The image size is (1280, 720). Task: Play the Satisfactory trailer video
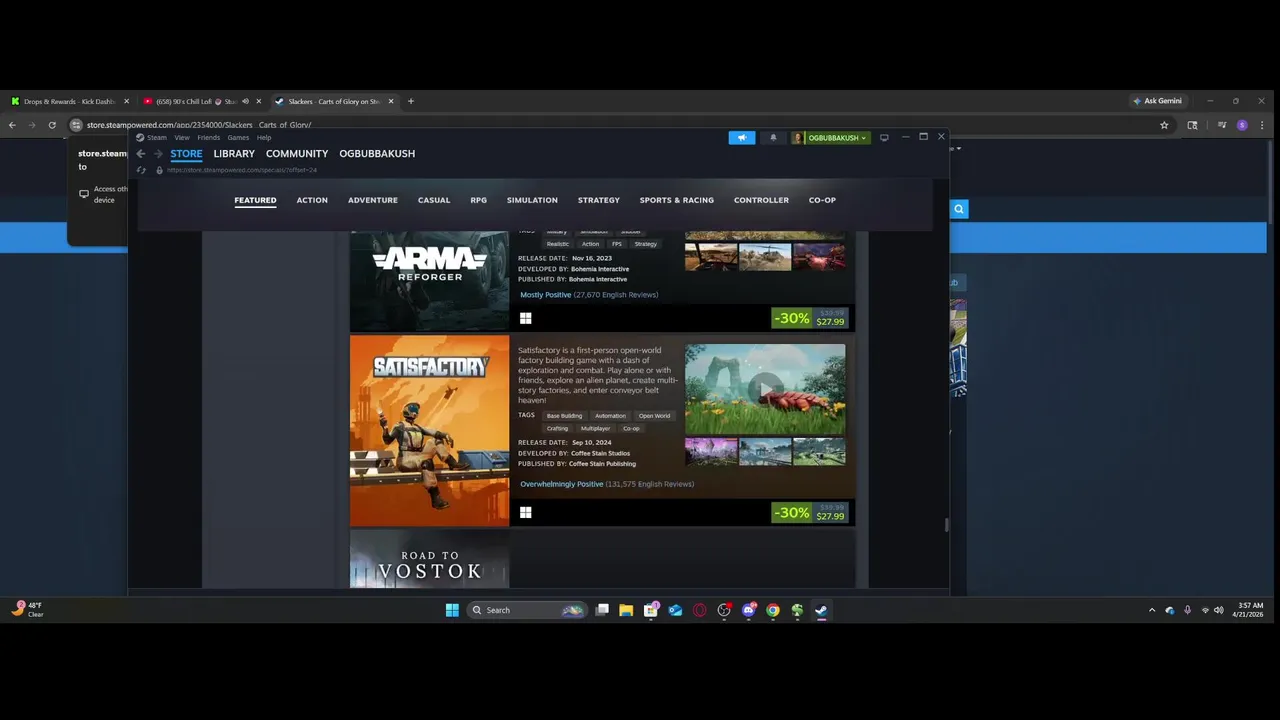click(x=765, y=389)
